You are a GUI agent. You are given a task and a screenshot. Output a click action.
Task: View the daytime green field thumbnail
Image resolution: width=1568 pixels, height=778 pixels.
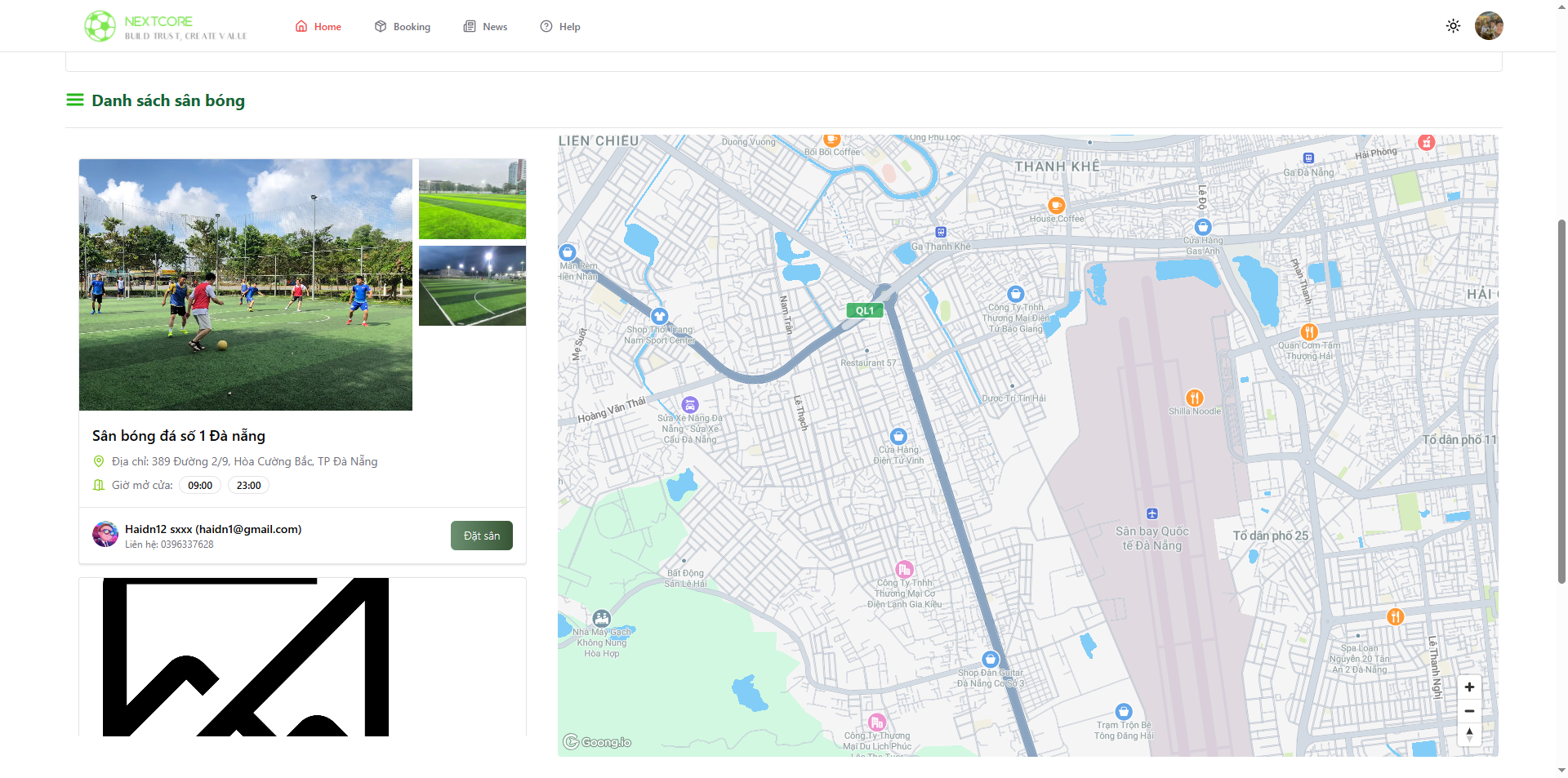pyautogui.click(x=472, y=199)
